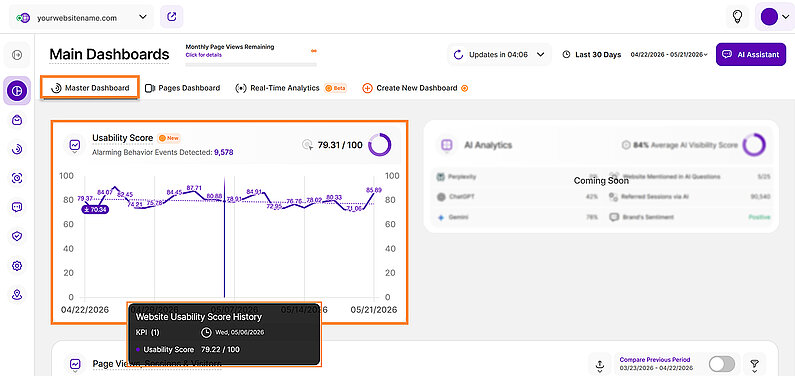This screenshot has width=795, height=376.
Task: Click 04/22/2026 axis date label
Action: click(x=85, y=310)
